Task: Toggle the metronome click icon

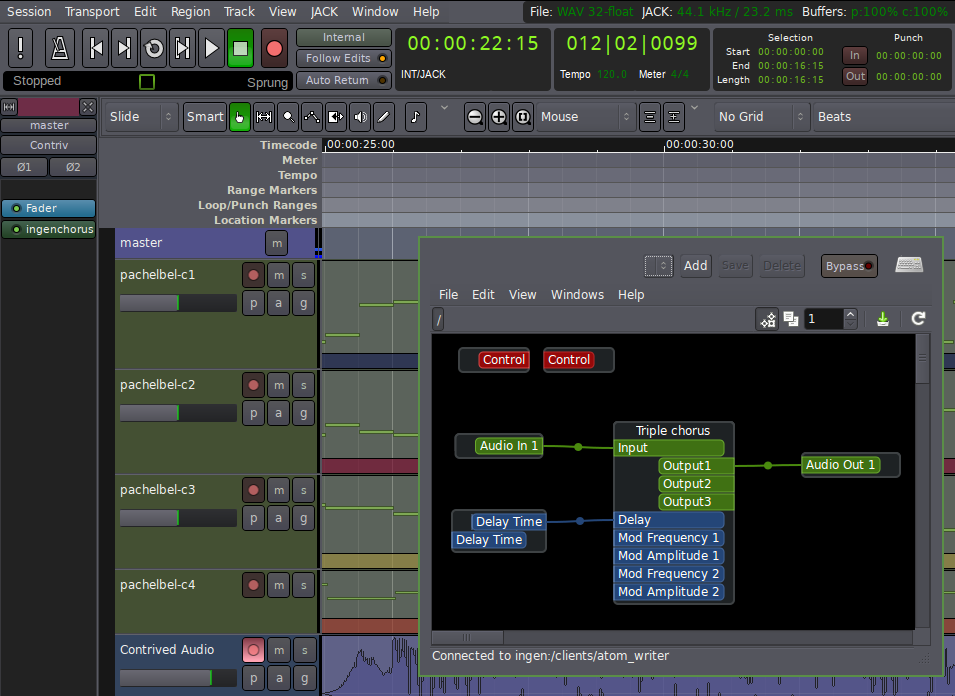Action: click(60, 47)
